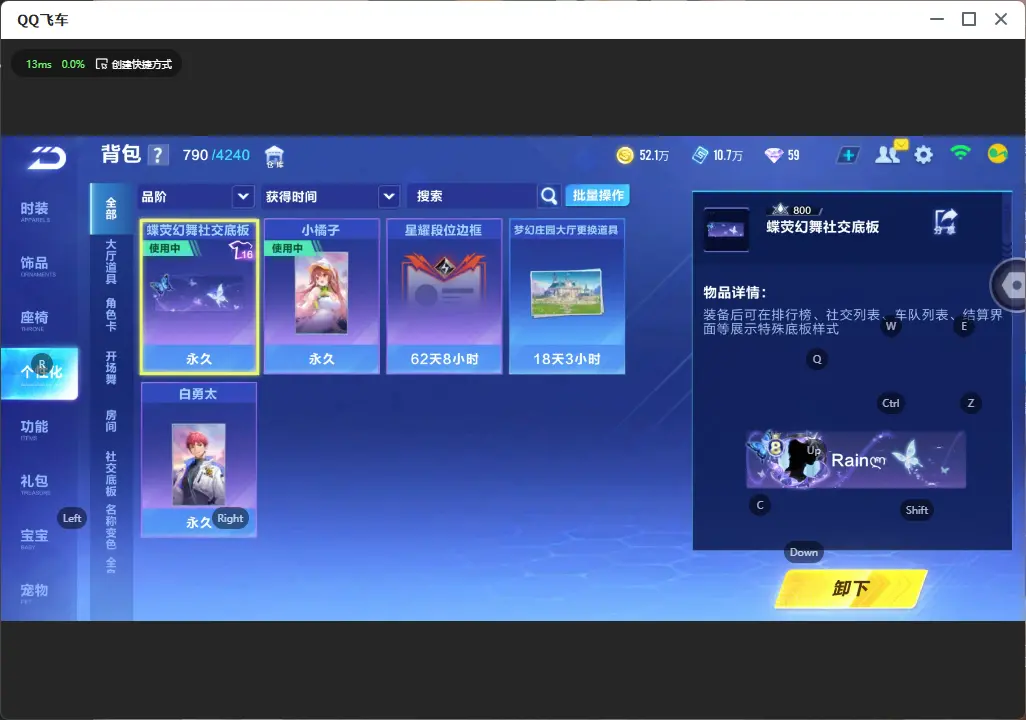Click the 创建快捷方式 shortcut icon

[x=101, y=64]
